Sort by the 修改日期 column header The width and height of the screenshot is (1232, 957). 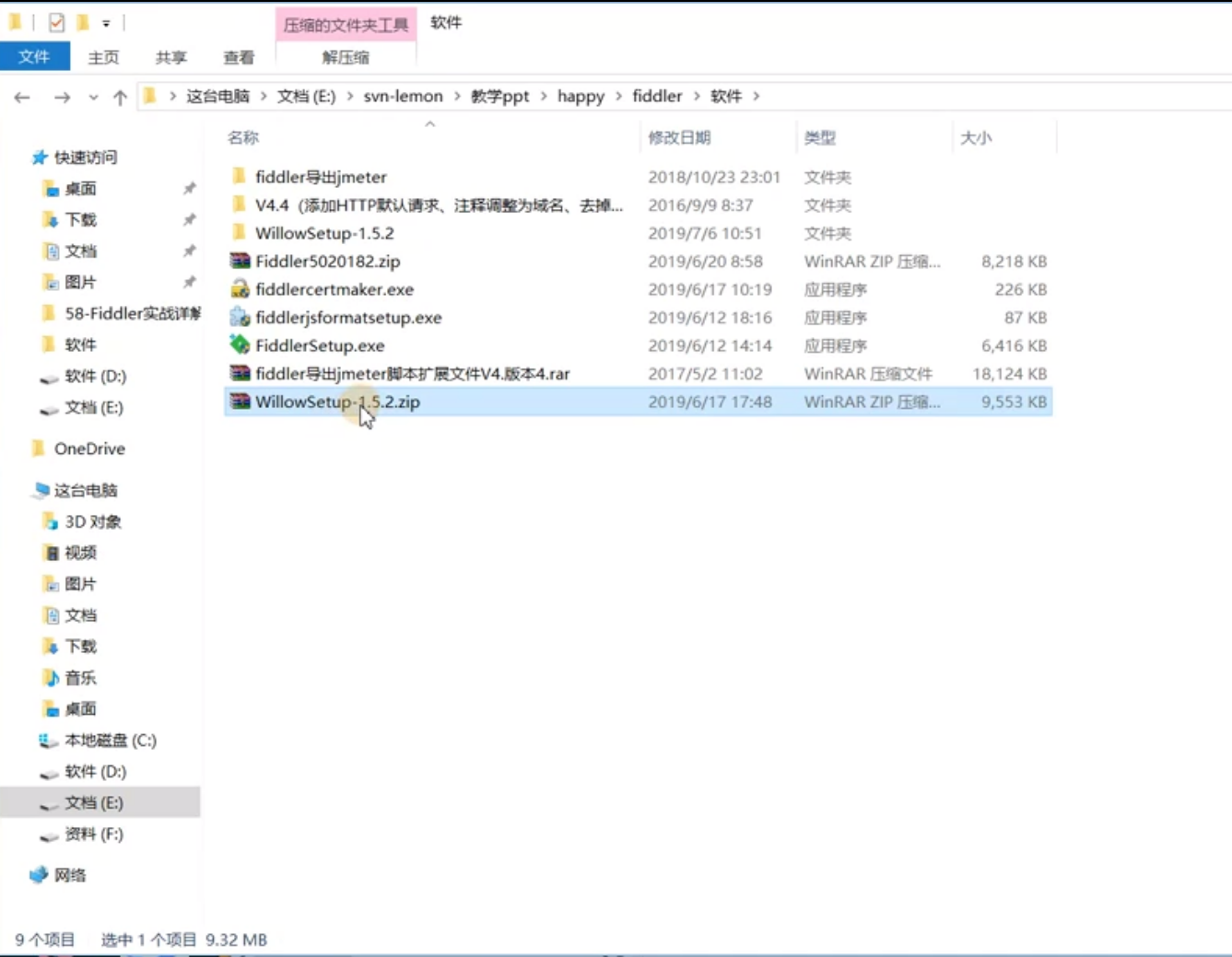679,137
